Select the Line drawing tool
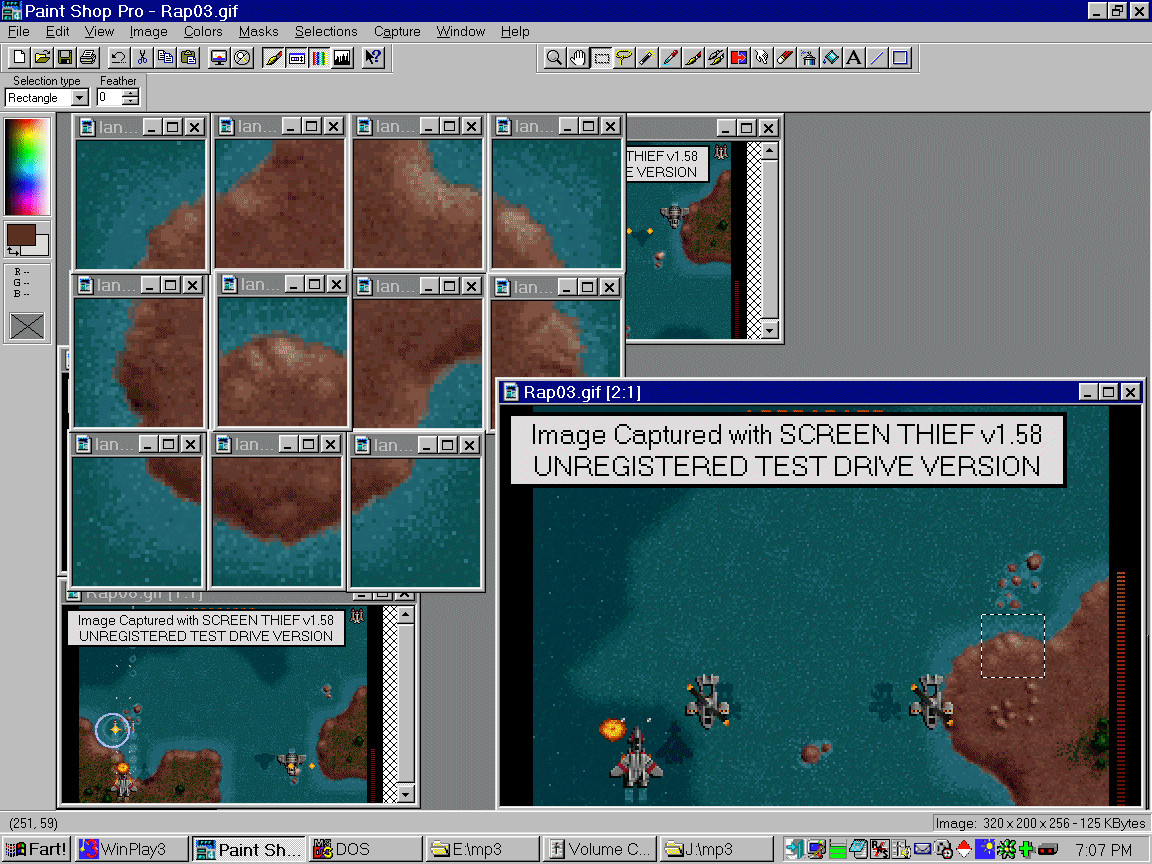Image resolution: width=1152 pixels, height=864 pixels. coord(876,58)
